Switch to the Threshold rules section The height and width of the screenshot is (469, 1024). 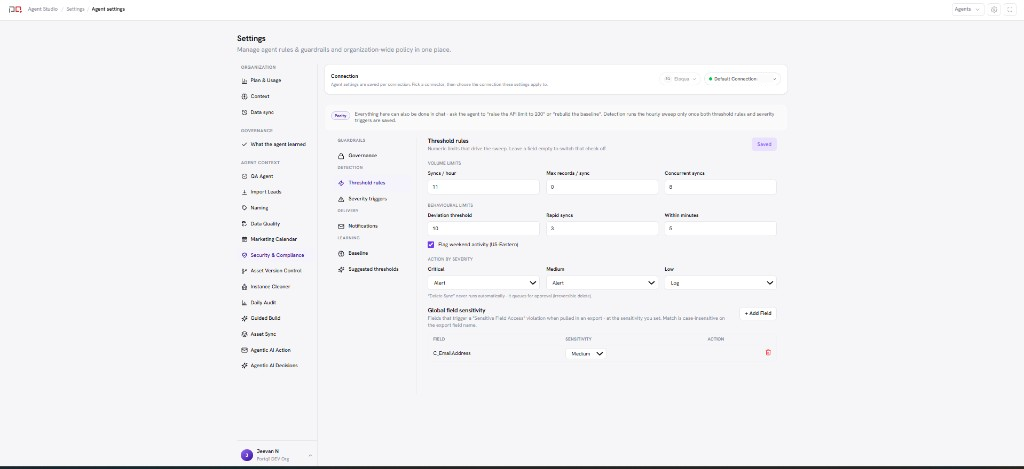pos(372,183)
